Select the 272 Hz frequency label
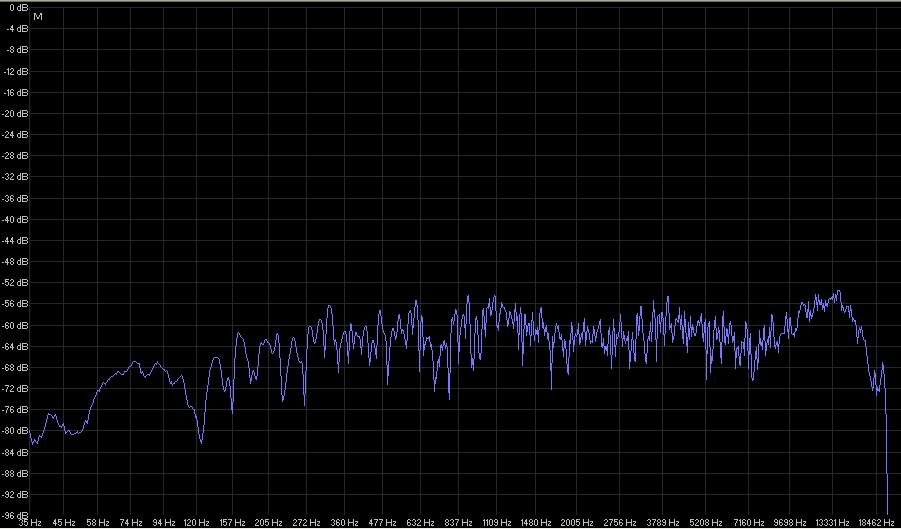Viewport: 901px width, 529px height. [x=306, y=523]
